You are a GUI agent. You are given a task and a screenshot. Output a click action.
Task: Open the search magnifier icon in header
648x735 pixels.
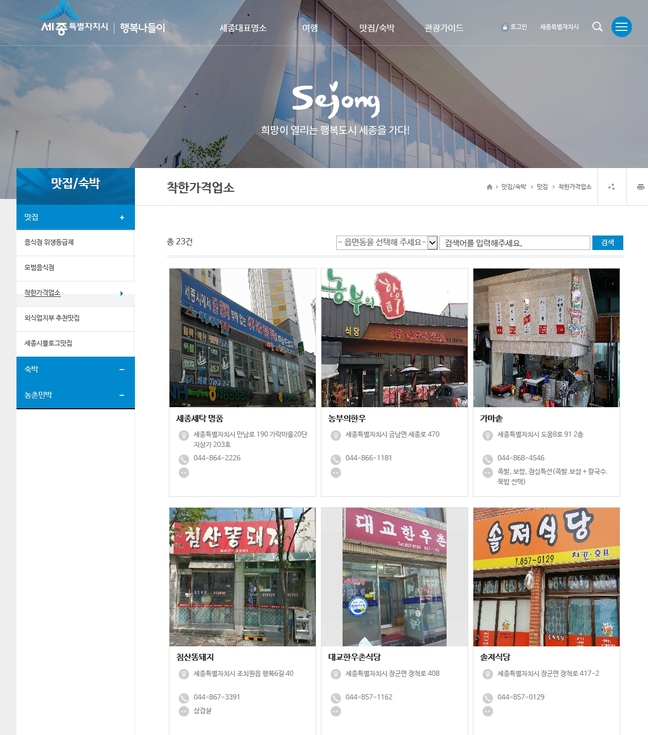[x=597, y=27]
